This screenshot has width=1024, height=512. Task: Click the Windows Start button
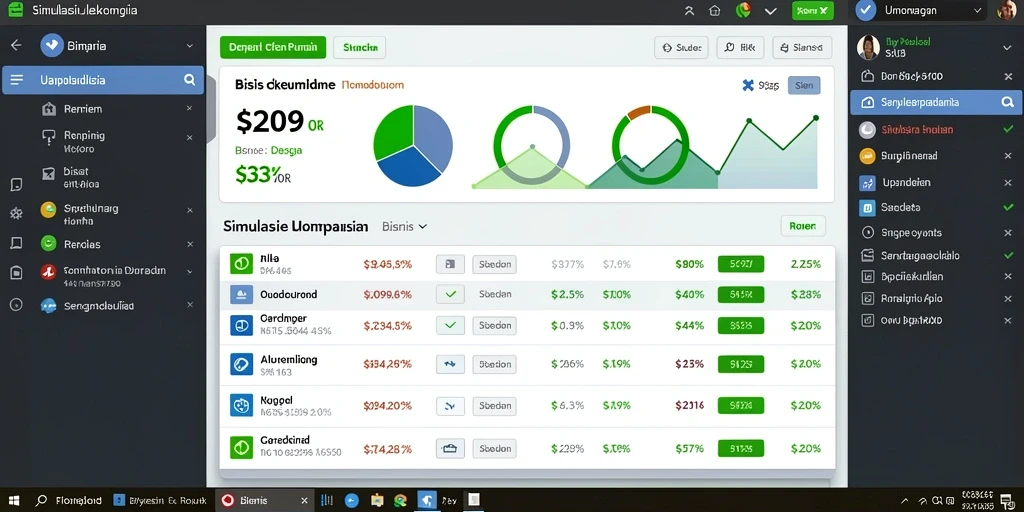click(x=14, y=500)
